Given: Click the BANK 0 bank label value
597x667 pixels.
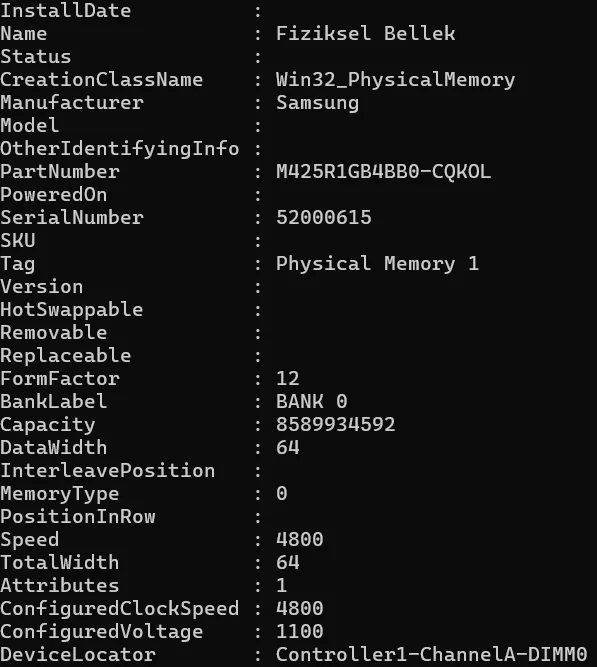Looking at the screenshot, I should (312, 402).
